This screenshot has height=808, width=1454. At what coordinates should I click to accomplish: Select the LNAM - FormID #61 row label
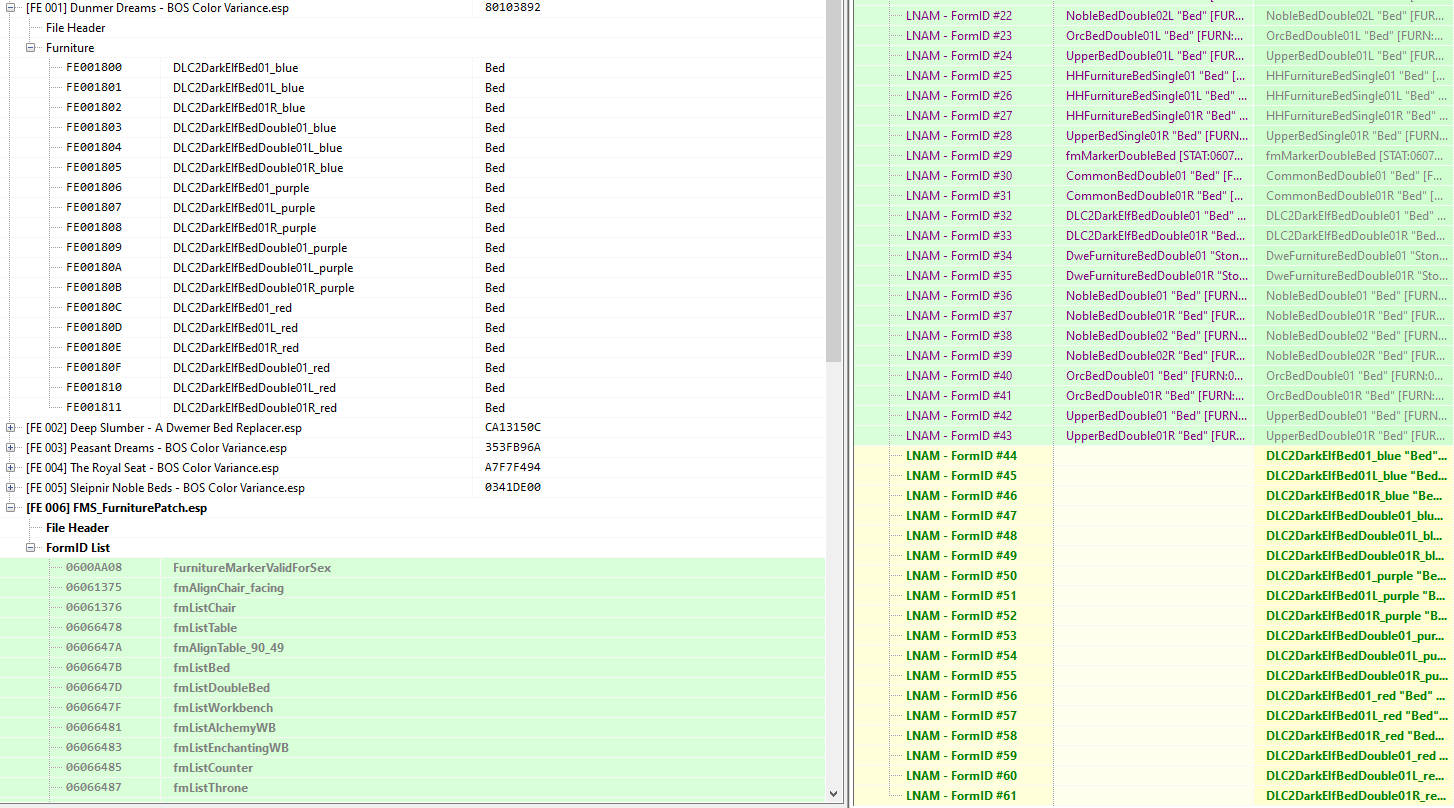pos(961,796)
